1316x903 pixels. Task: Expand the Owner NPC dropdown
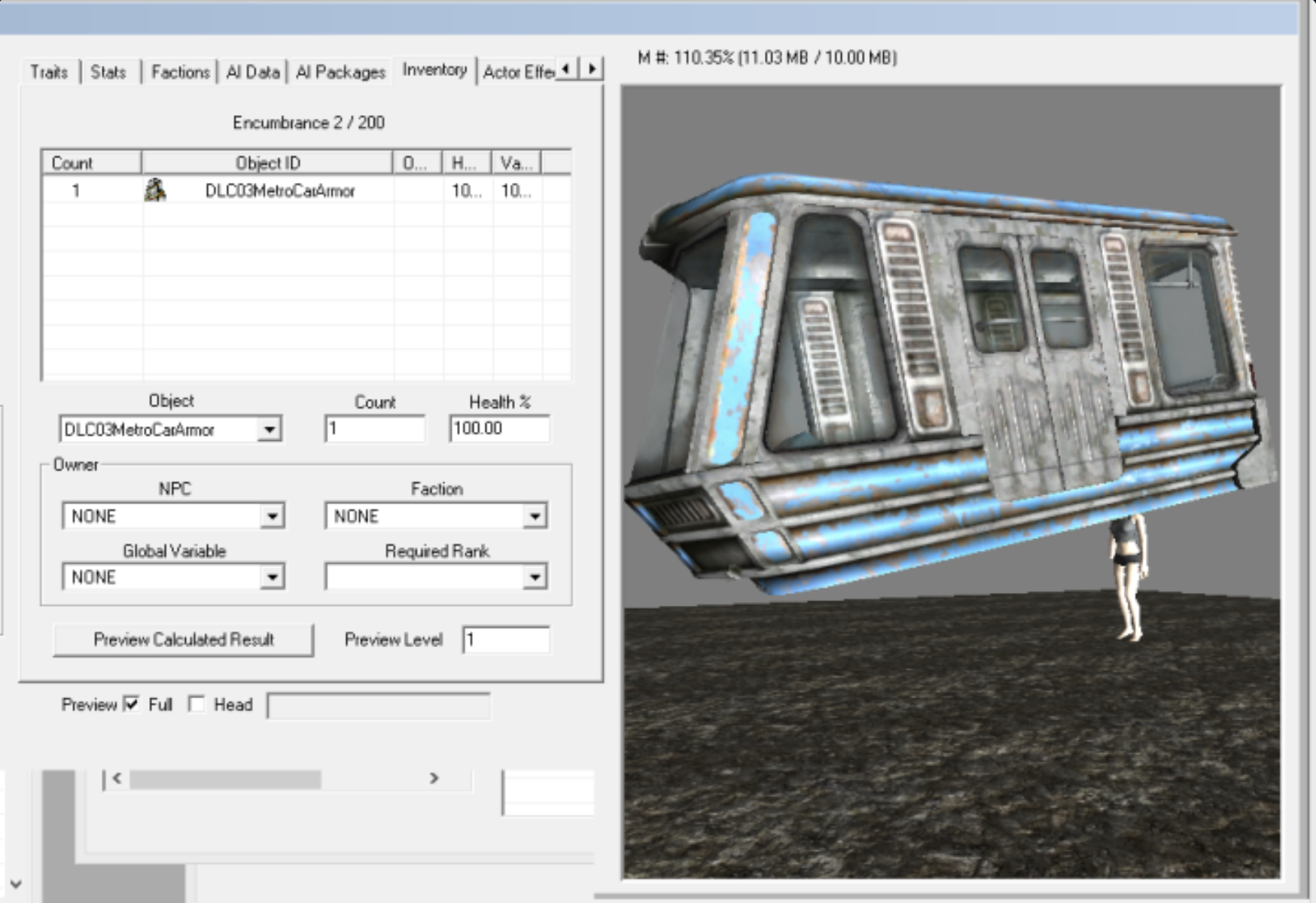272,516
